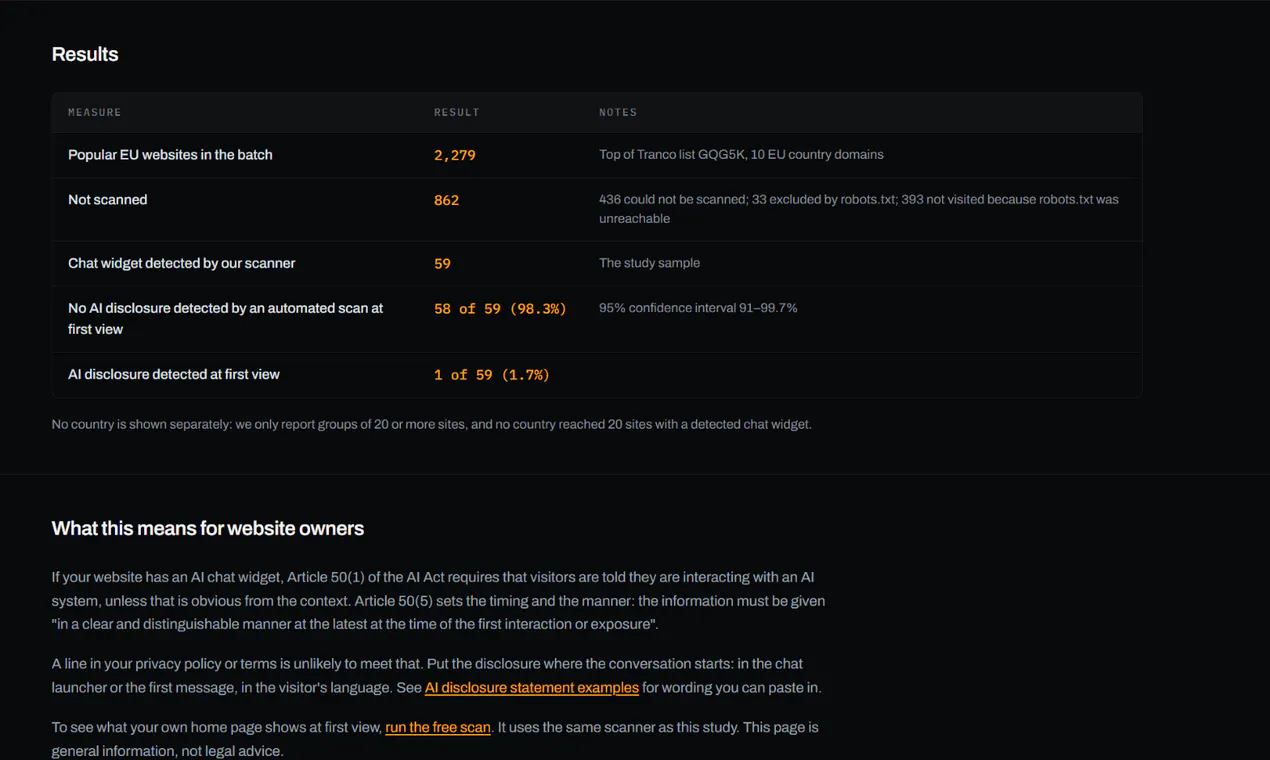Select the MEASURE column header
1270x760 pixels.
coord(95,112)
